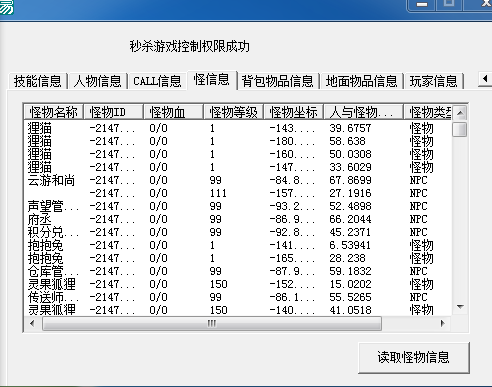Click the distance value 59.1832

click(350, 271)
